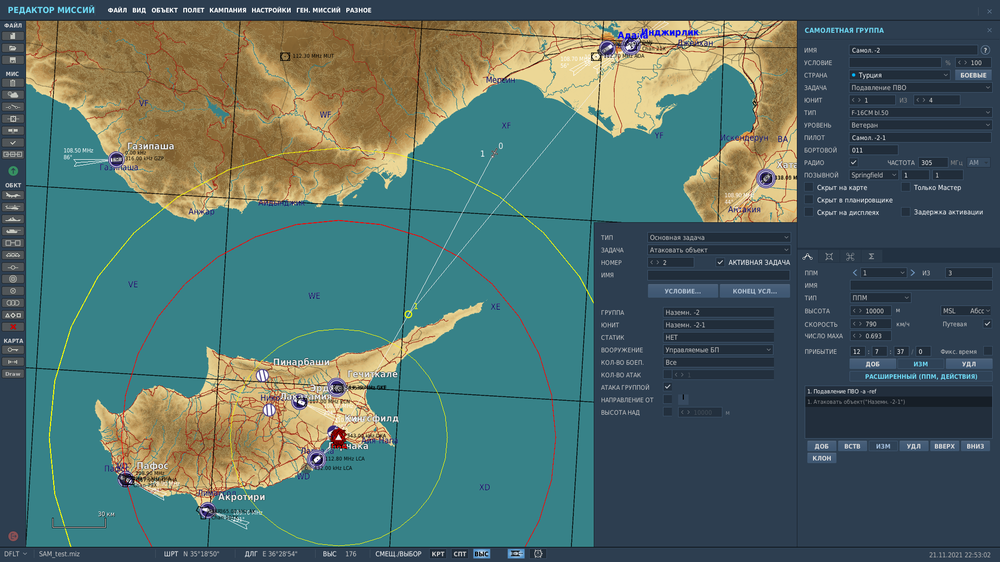Viewport: 1000px width, 562px height.
Task: Open the ВООРУЖЕНИЕ dropdown Управляемые БП
Action: [718, 350]
